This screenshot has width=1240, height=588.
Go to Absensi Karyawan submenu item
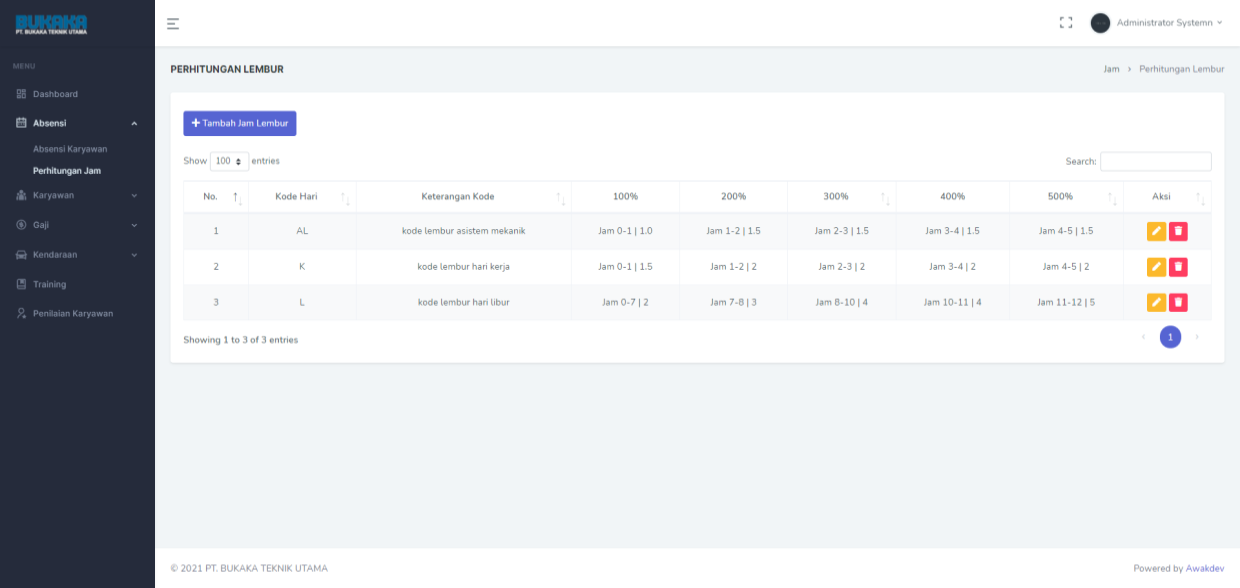point(70,149)
